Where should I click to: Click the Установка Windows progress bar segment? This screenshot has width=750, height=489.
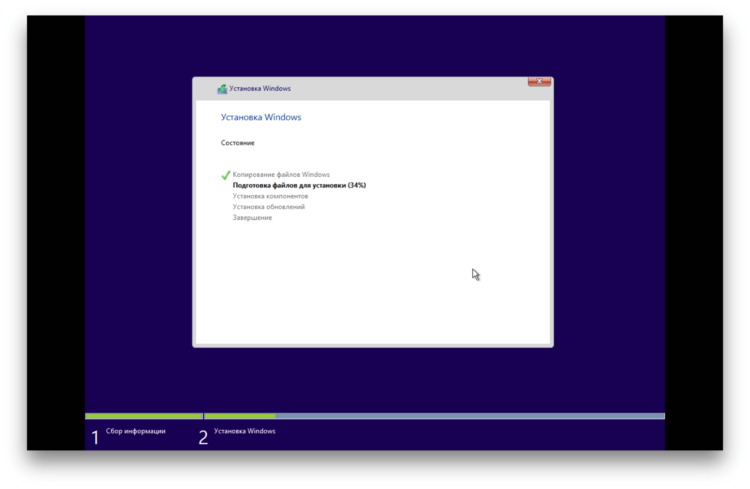coord(434,416)
